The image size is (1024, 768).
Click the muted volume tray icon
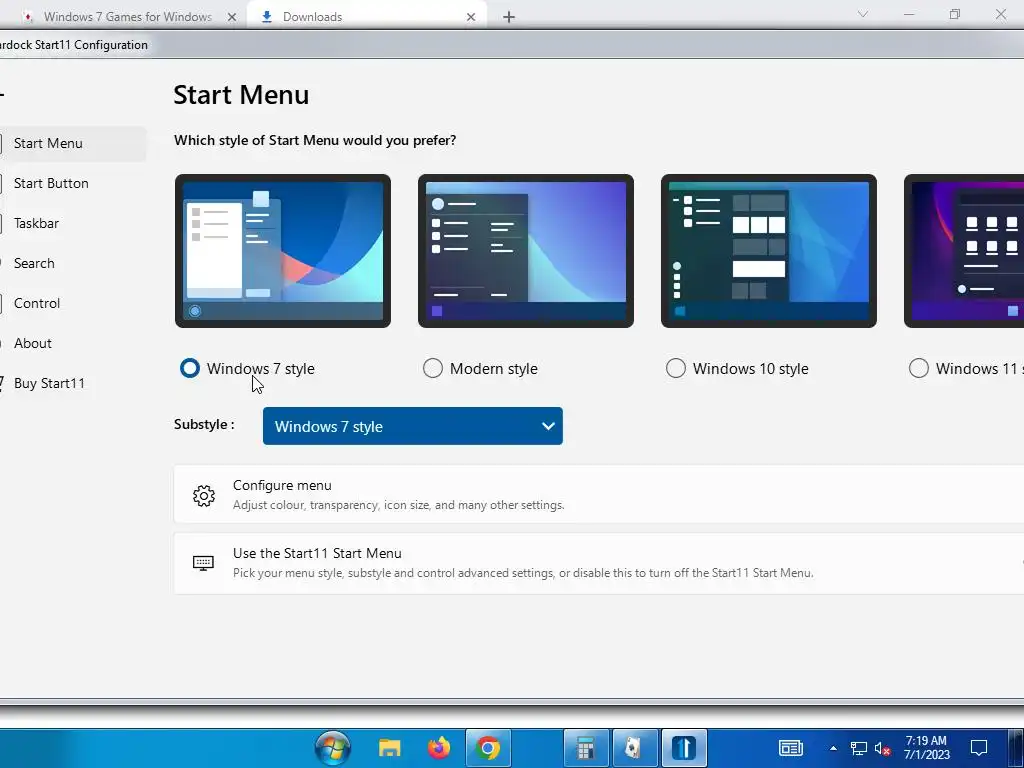[883, 748]
